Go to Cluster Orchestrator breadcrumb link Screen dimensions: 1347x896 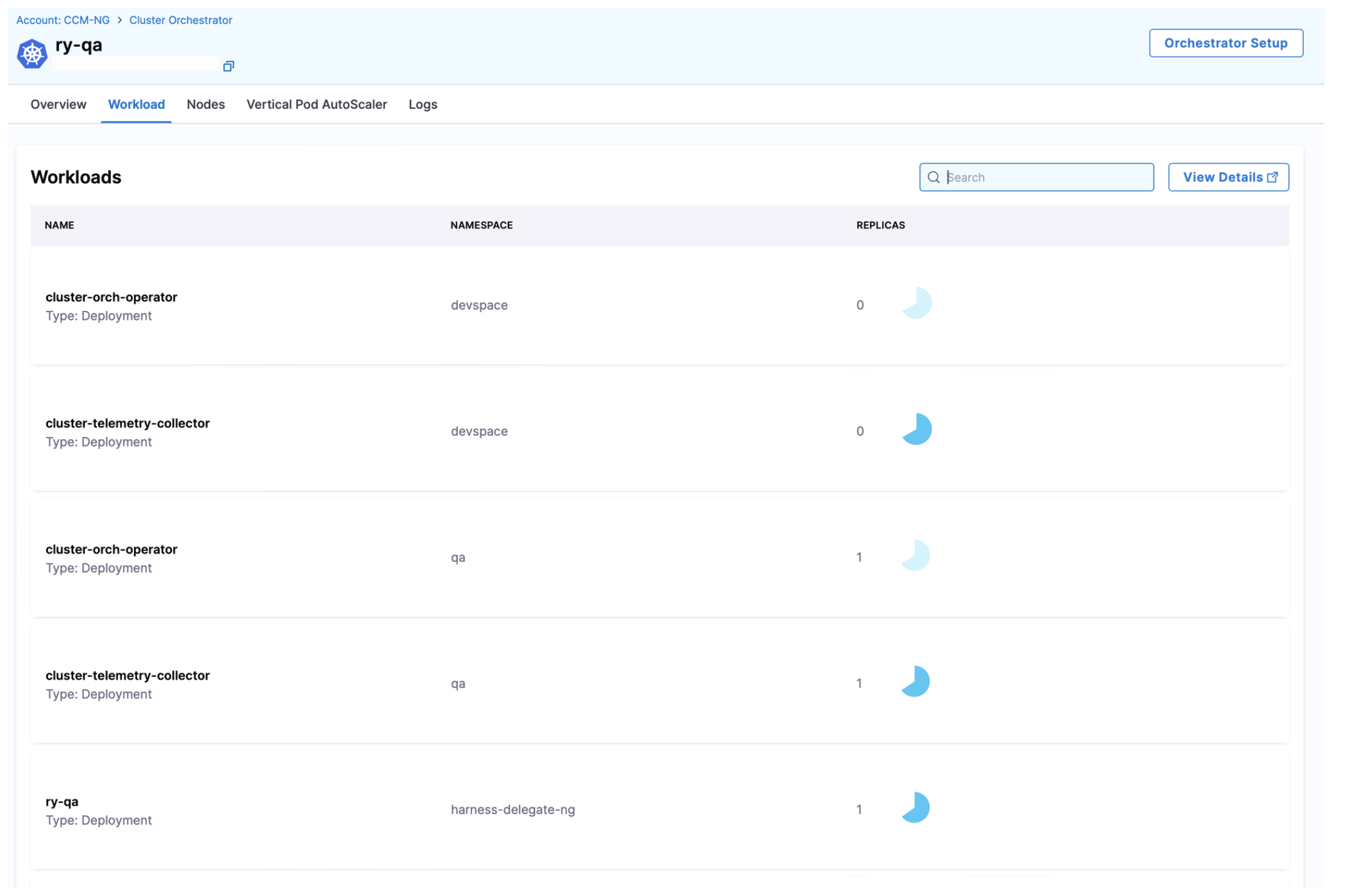[x=180, y=20]
